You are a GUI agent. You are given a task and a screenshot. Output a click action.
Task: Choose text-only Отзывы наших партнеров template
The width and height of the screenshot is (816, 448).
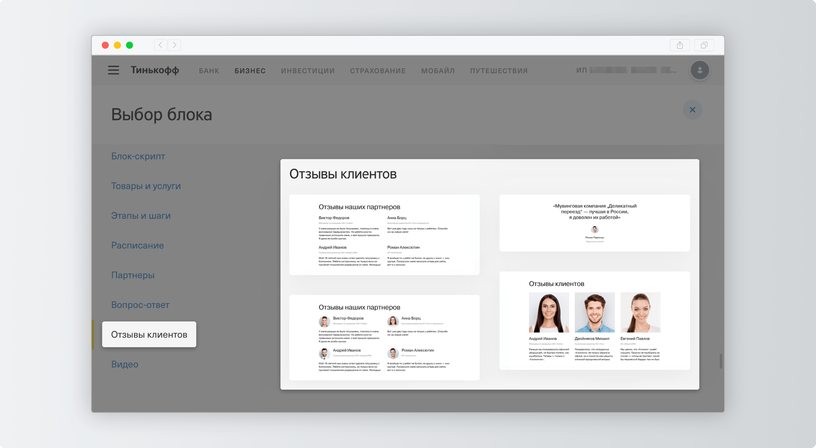384,235
